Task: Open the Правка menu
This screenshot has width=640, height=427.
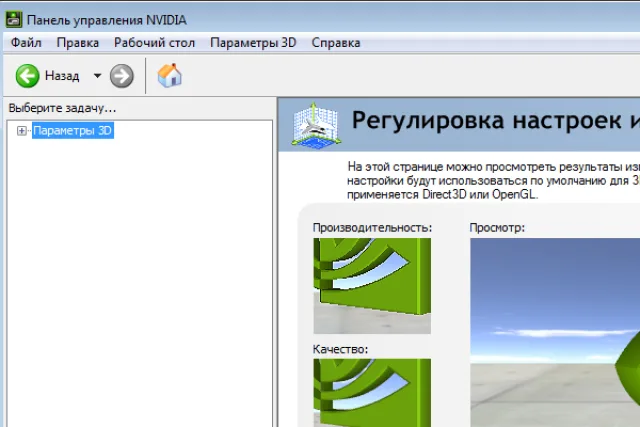Action: (x=78, y=42)
